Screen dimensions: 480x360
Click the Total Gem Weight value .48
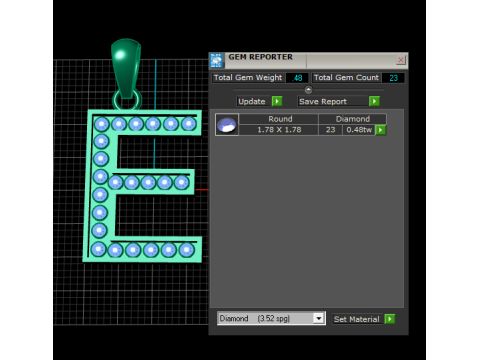(x=297, y=78)
